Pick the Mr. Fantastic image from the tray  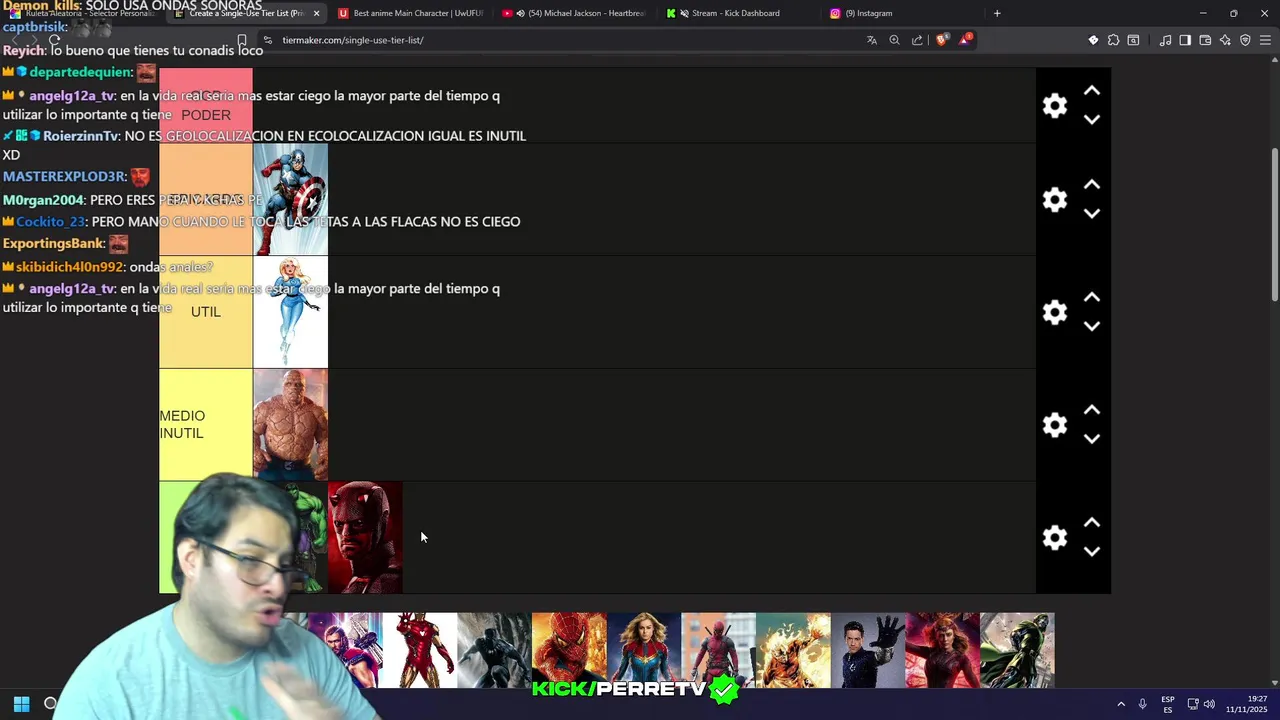(x=868, y=650)
